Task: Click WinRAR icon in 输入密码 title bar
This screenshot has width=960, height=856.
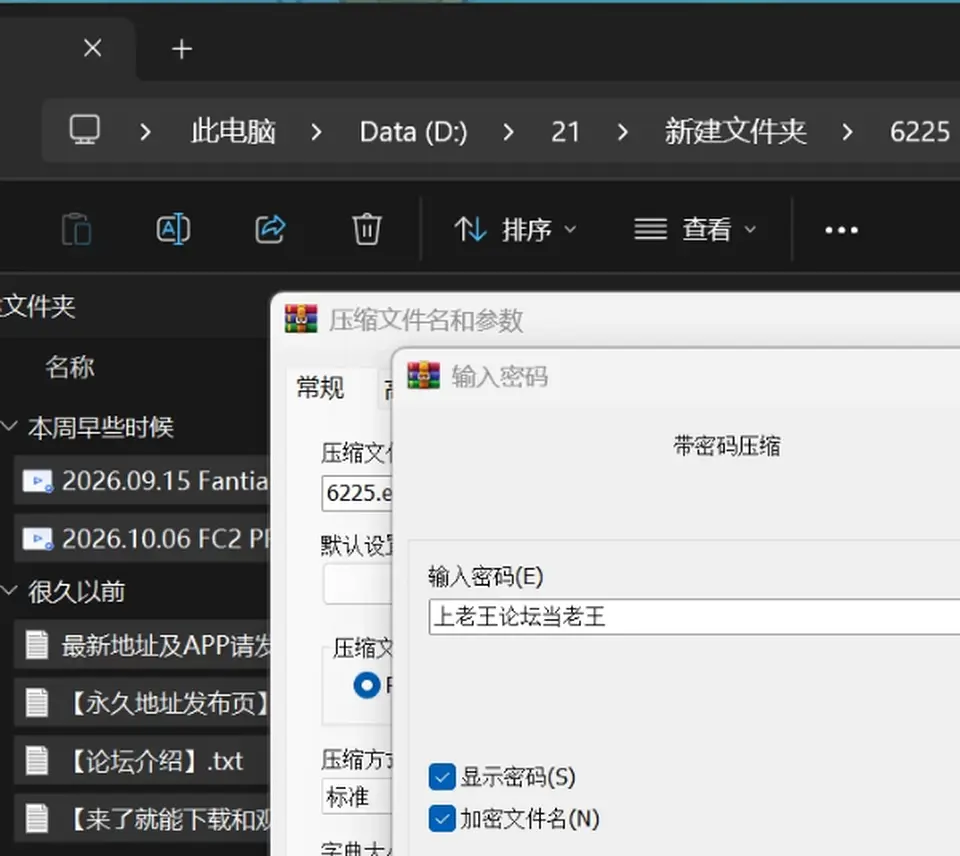Action: click(424, 375)
